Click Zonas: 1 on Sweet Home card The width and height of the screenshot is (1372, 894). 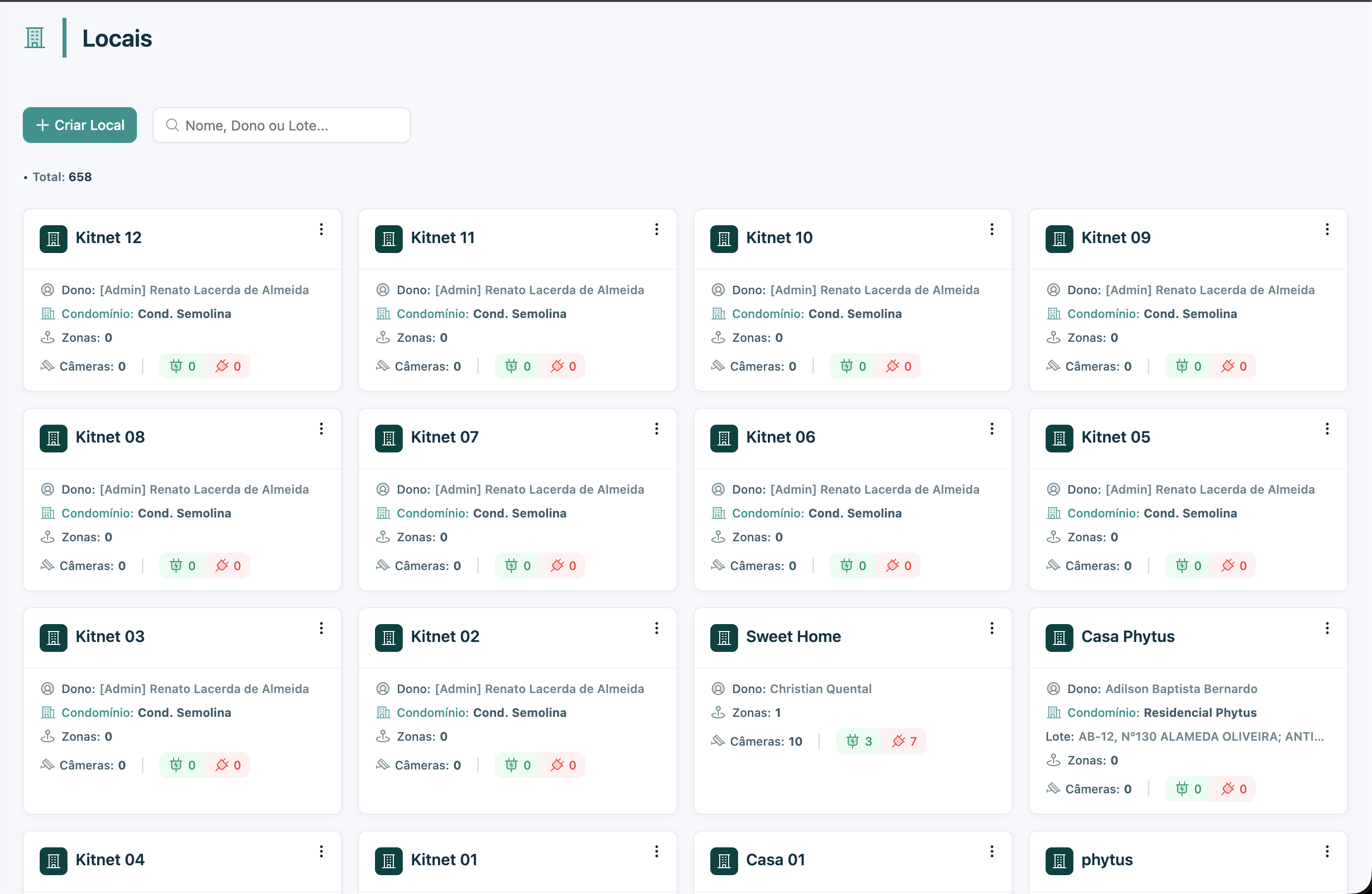pyautogui.click(x=756, y=712)
